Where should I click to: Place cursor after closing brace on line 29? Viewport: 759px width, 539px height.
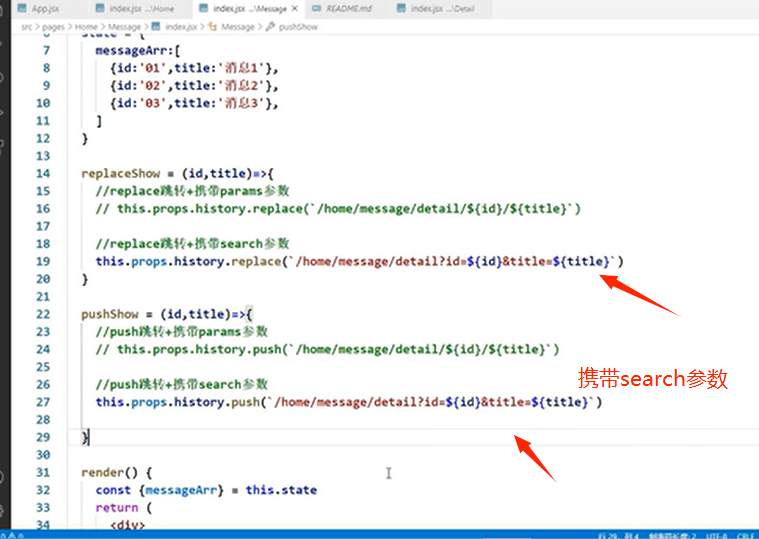90,437
